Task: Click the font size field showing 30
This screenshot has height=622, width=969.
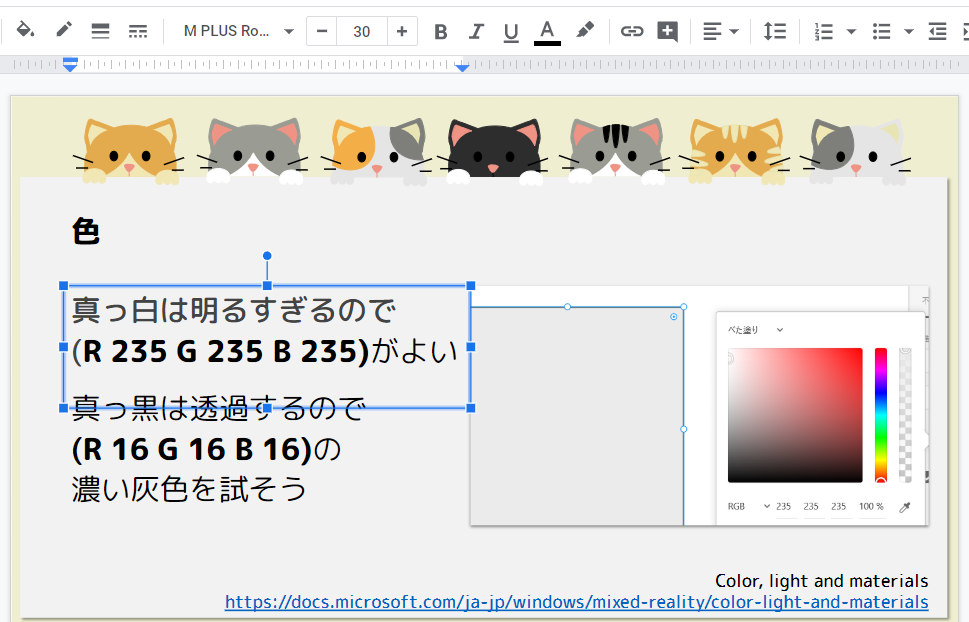Action: coord(362,31)
